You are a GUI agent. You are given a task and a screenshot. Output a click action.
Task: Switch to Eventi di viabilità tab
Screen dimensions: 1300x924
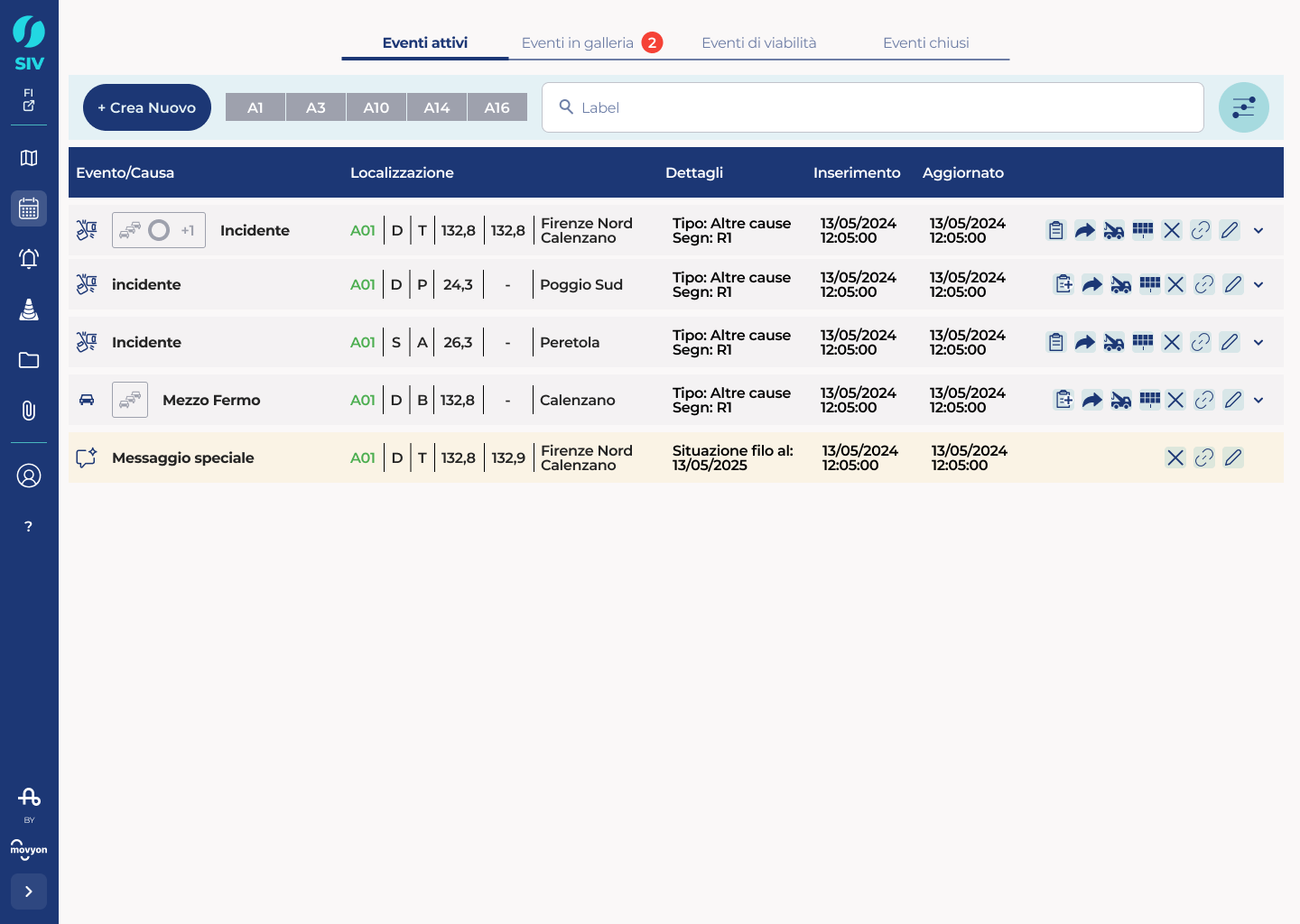759,42
